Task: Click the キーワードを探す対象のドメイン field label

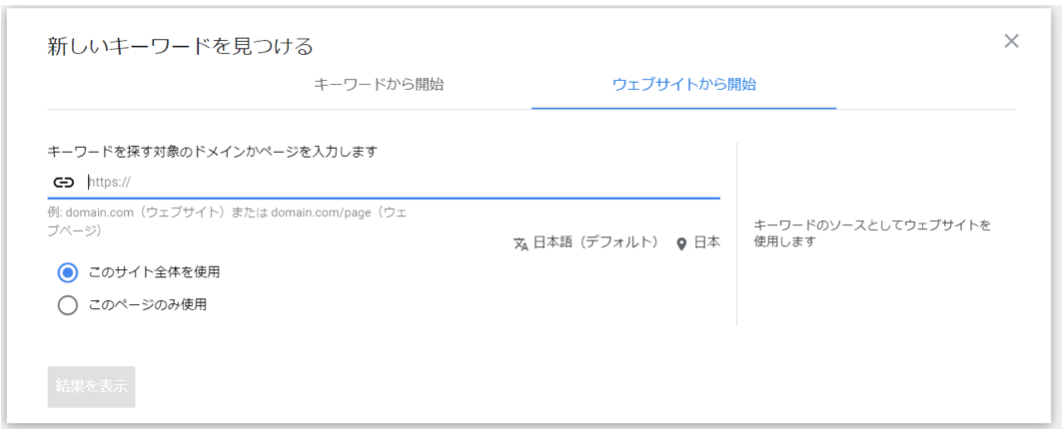Action: click(x=212, y=152)
